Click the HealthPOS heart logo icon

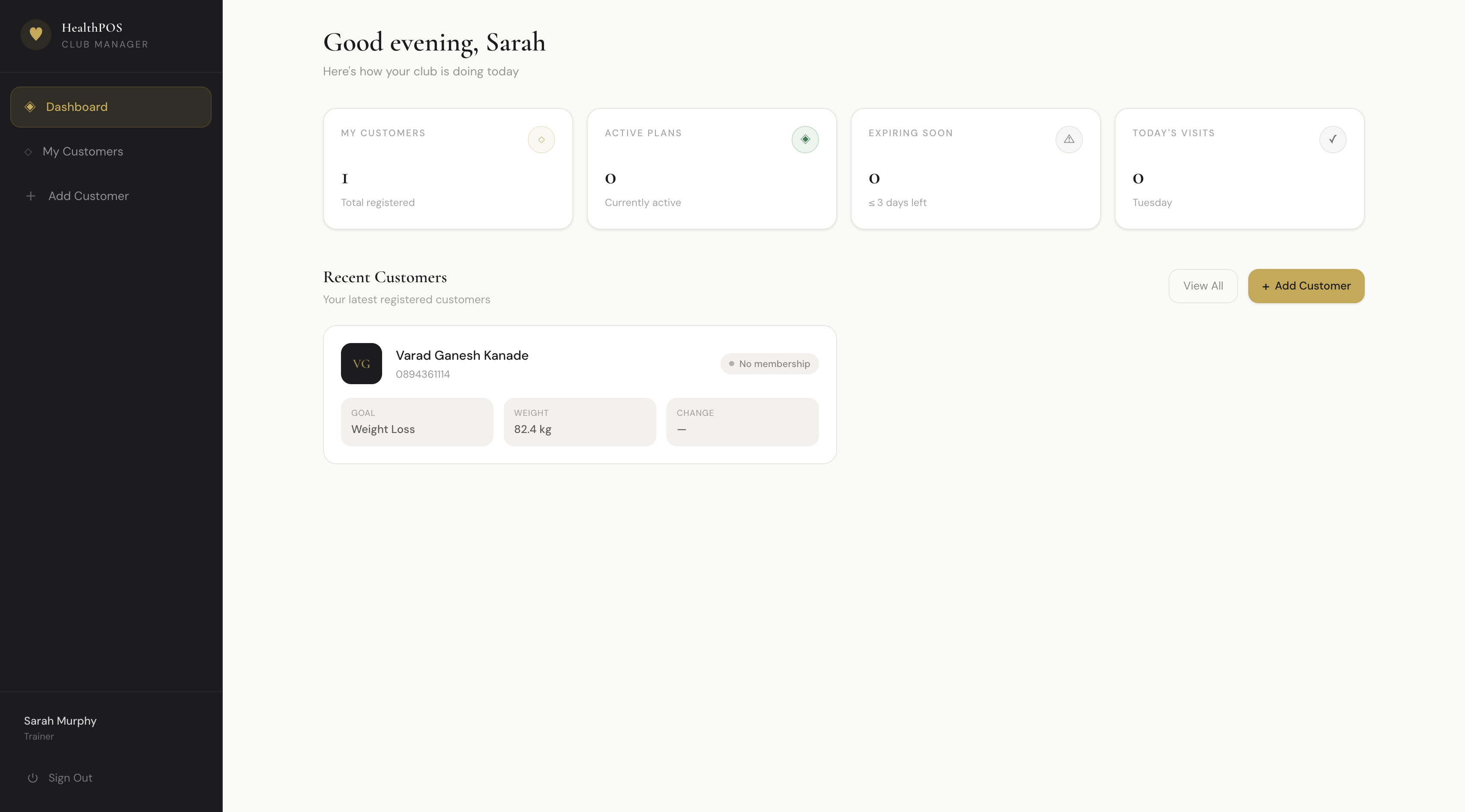36,35
